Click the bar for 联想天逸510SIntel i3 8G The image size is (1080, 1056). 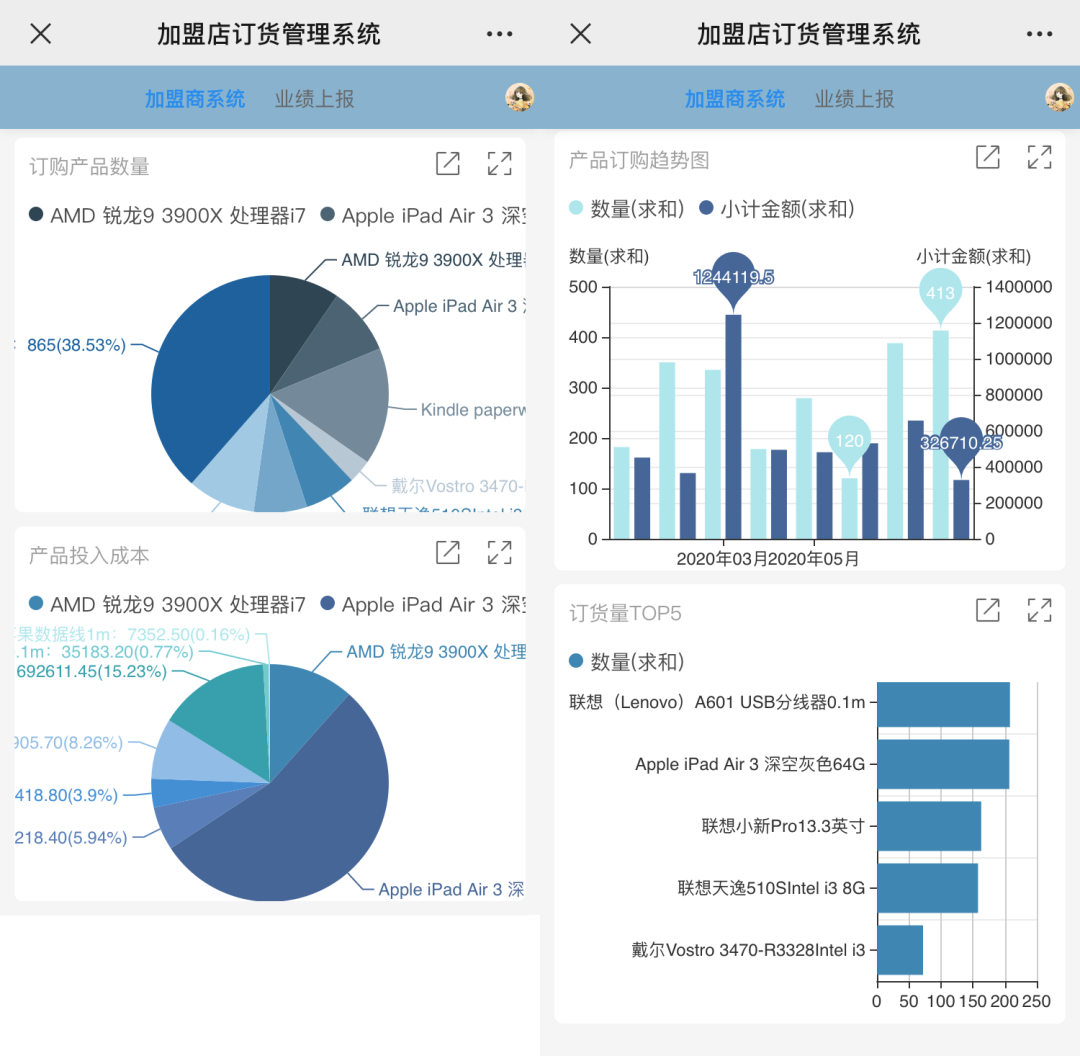click(x=928, y=888)
